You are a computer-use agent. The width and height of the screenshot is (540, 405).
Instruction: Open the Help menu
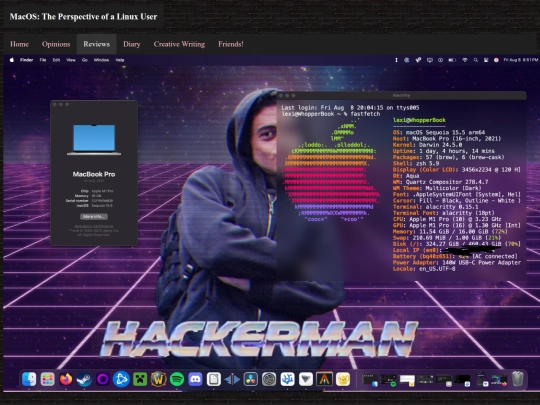(x=120, y=60)
